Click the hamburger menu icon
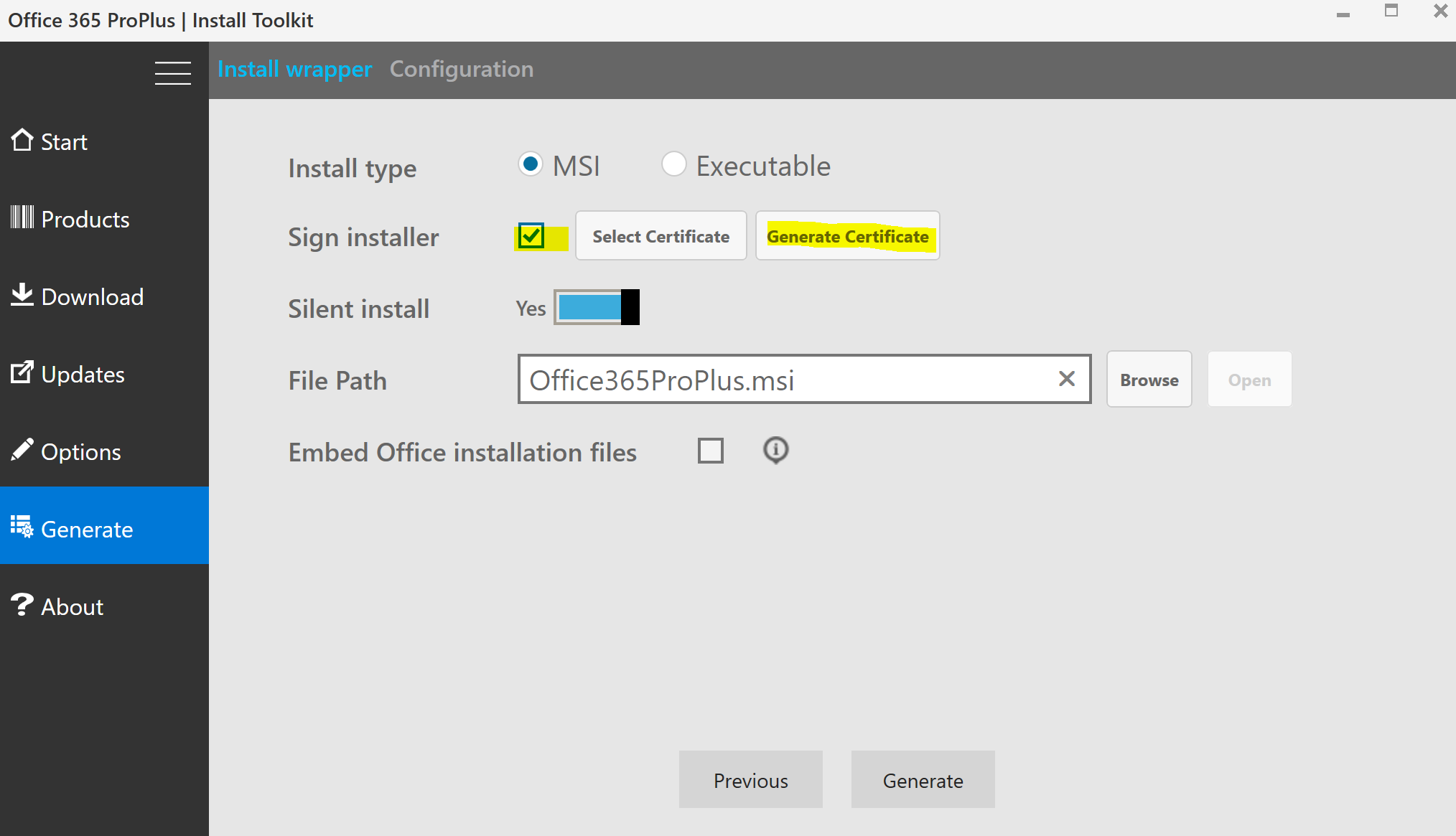The image size is (1456, 836). (172, 73)
